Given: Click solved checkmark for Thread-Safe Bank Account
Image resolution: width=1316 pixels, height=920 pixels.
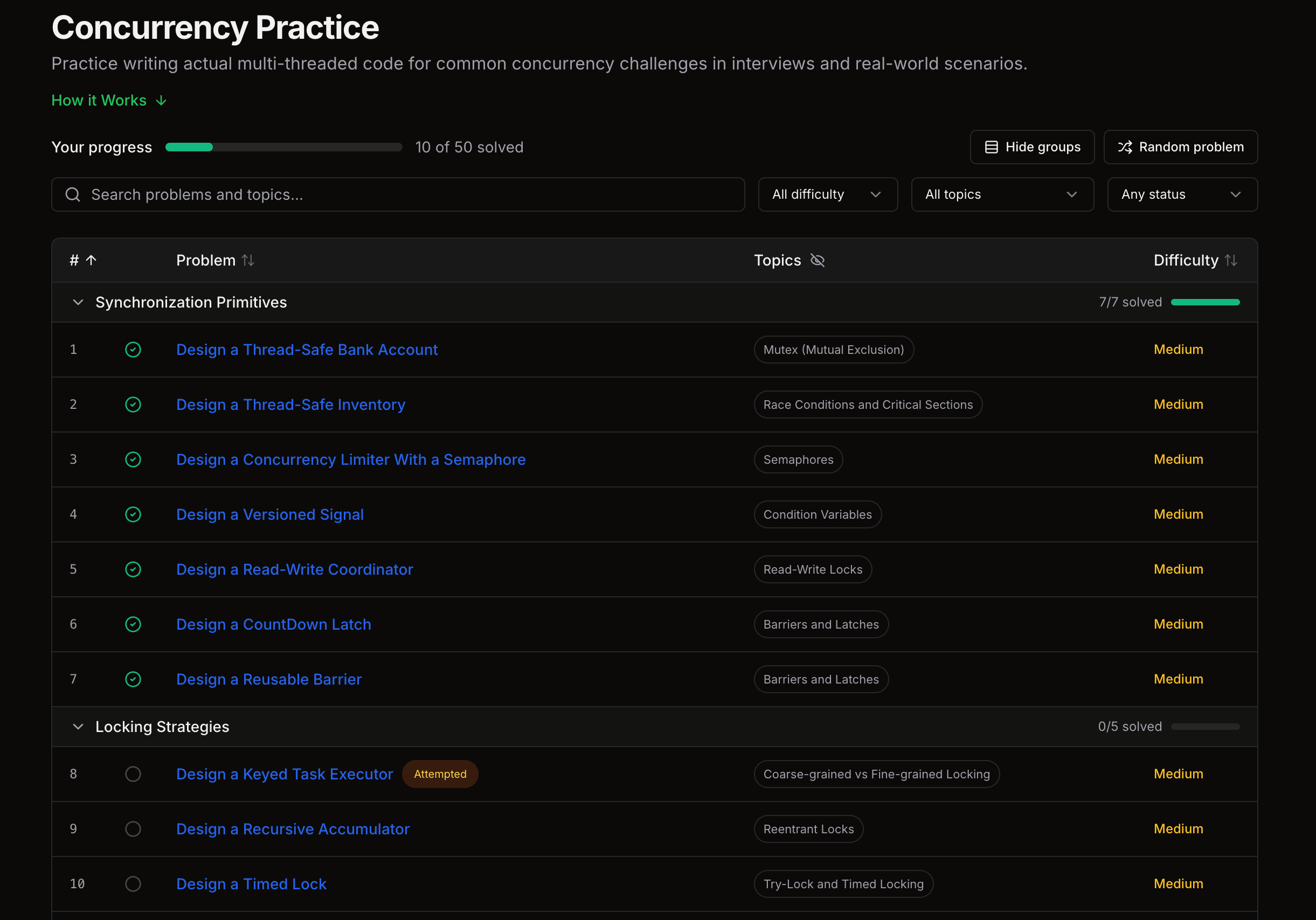Looking at the screenshot, I should (133, 350).
